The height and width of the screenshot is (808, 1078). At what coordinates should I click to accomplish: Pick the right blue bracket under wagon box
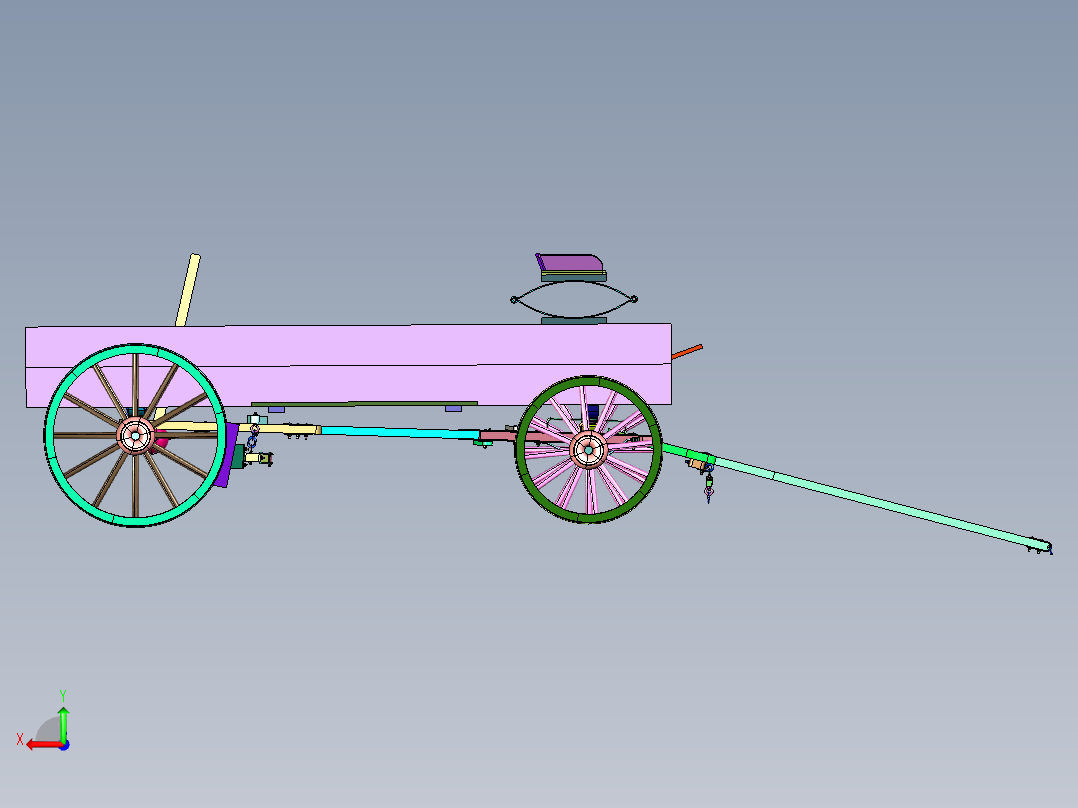453,408
